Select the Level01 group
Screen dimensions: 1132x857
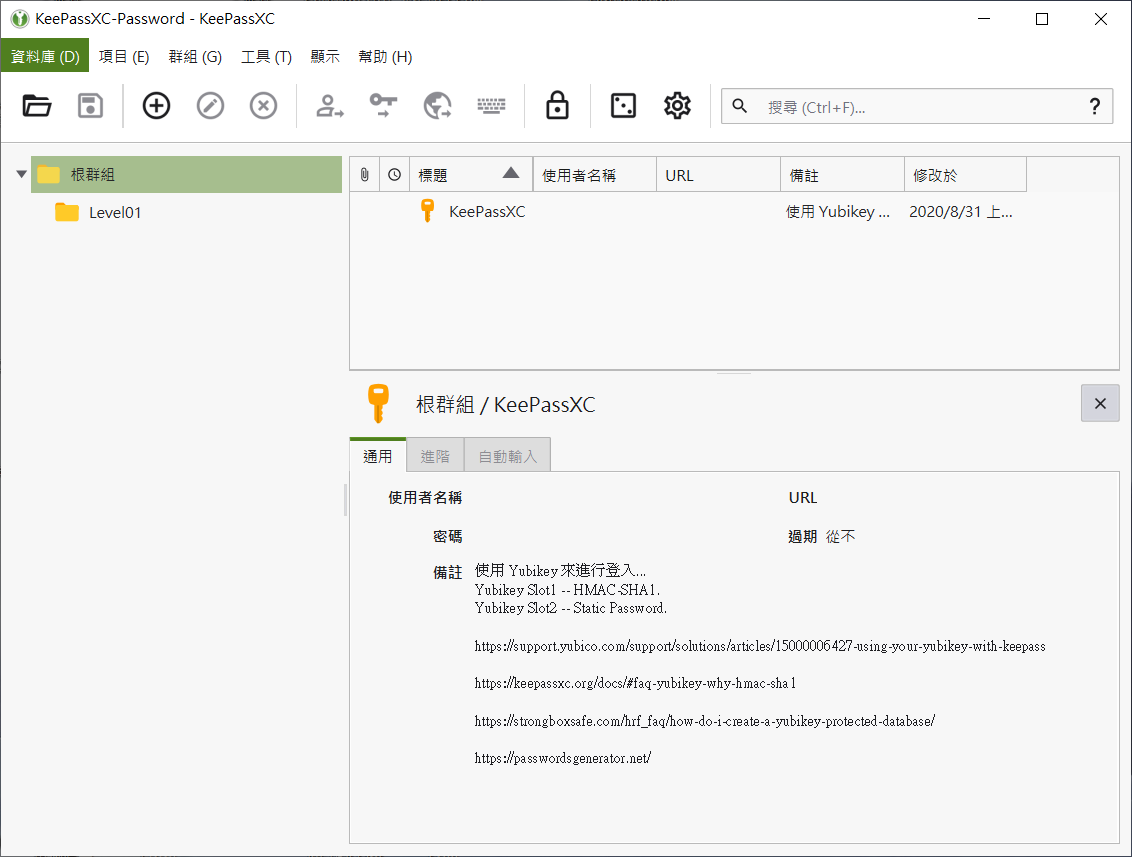(x=115, y=212)
